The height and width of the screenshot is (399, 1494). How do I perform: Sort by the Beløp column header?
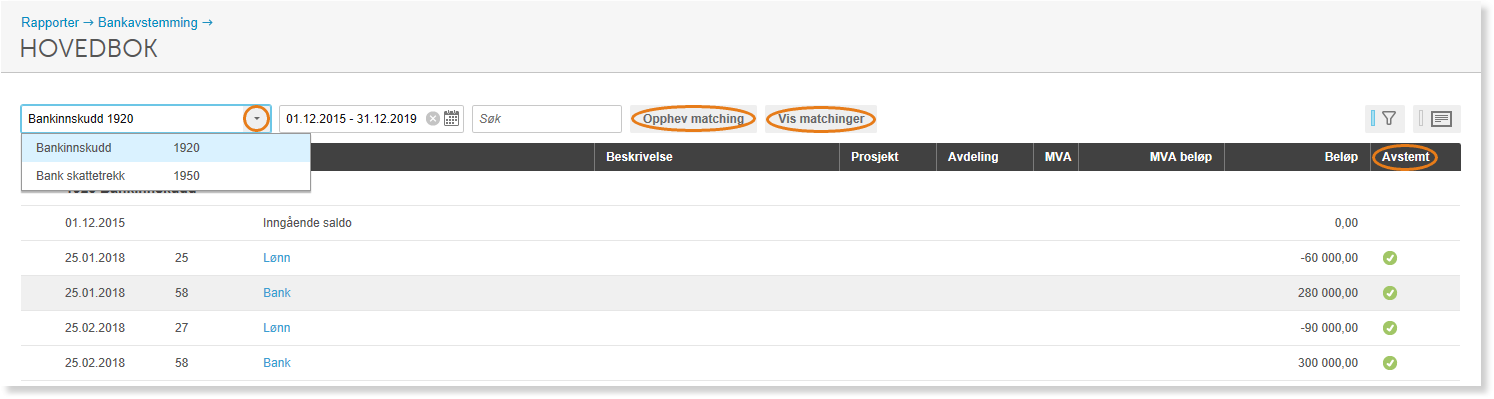pyautogui.click(x=1340, y=157)
